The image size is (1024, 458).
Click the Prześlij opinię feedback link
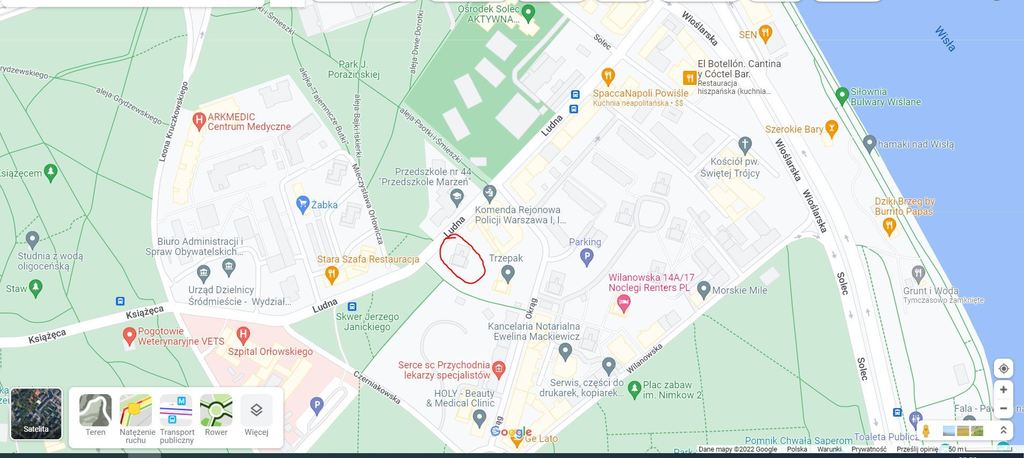(x=918, y=450)
